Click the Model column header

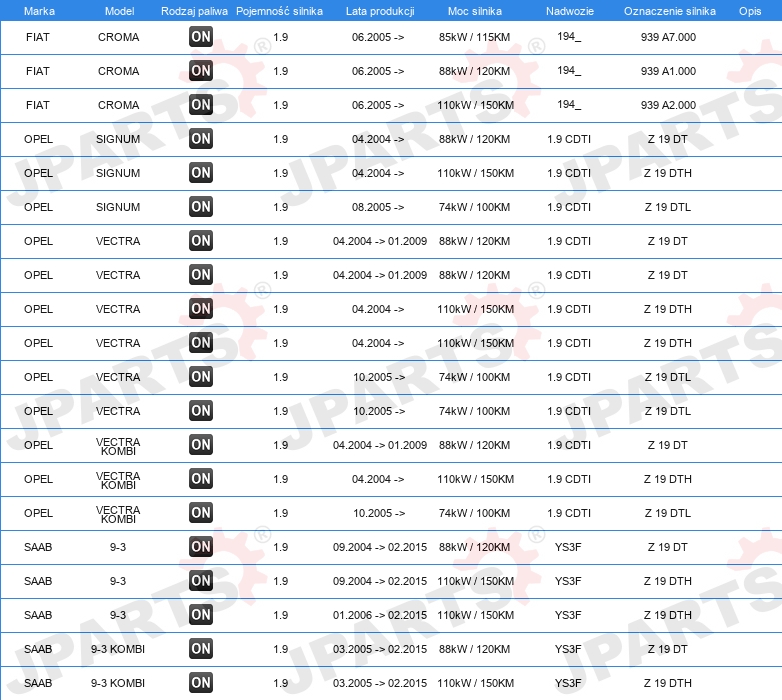(x=119, y=11)
